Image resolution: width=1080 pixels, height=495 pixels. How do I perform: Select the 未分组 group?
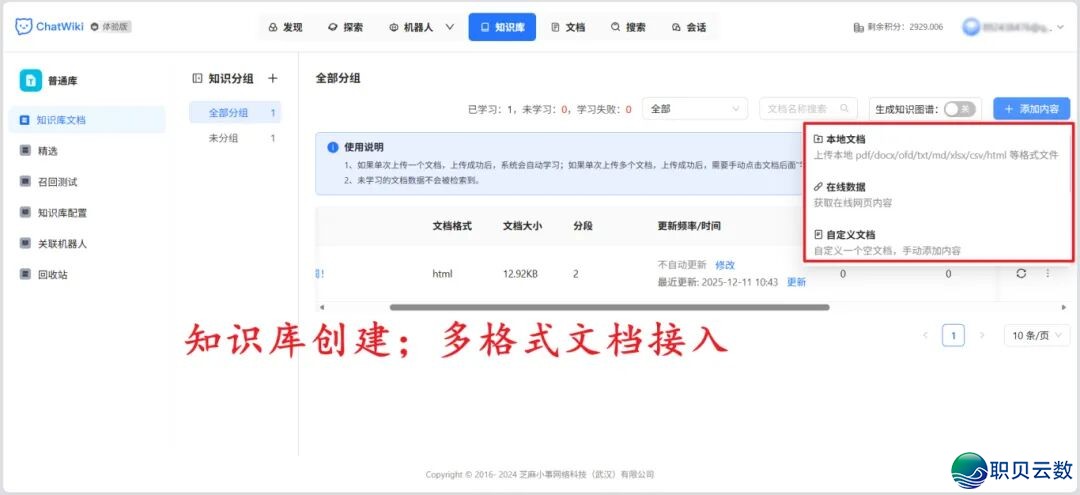(x=235, y=138)
